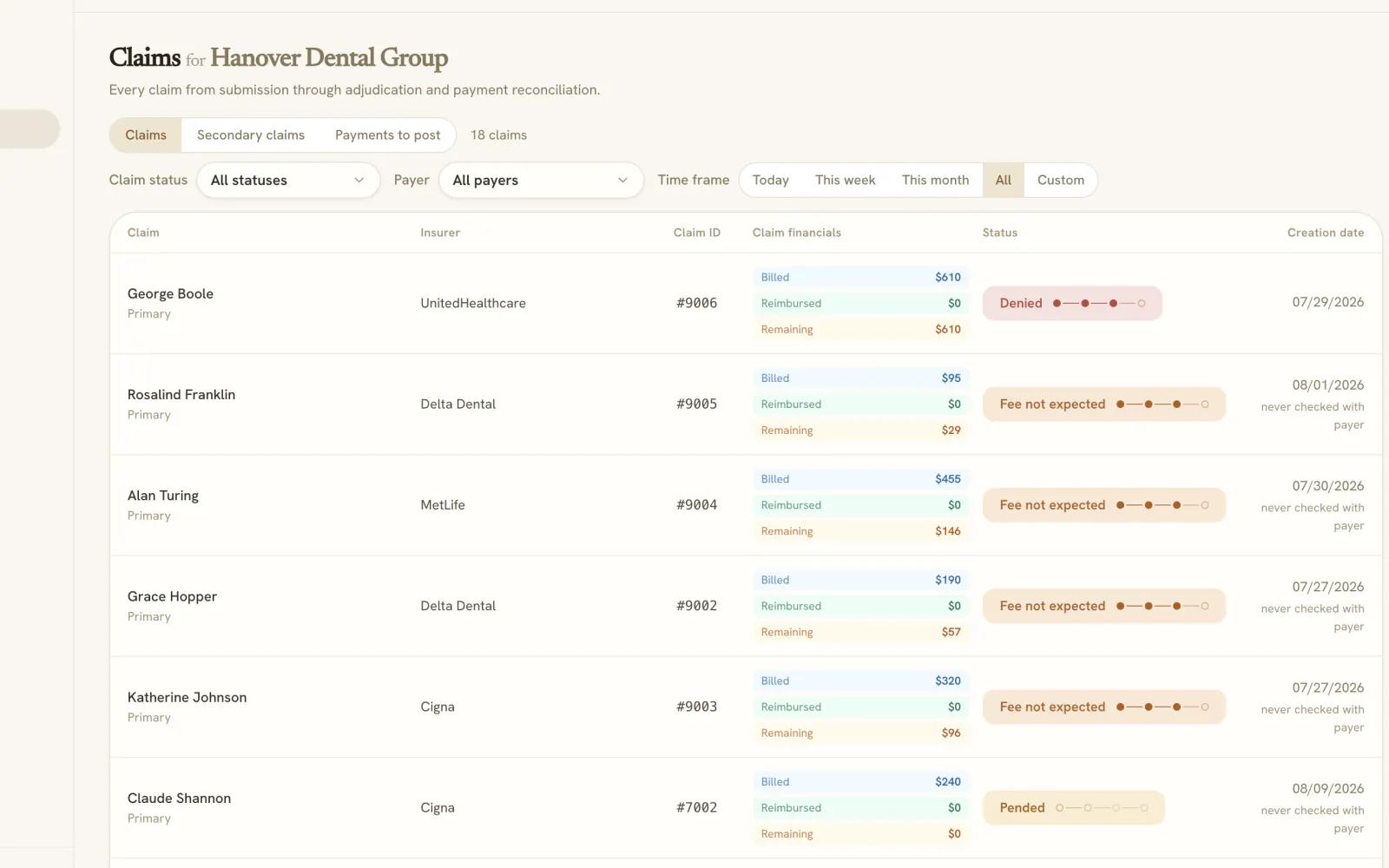Click the Remaining $29 amount
Image resolution: width=1389 pixels, height=868 pixels.
click(x=951, y=431)
